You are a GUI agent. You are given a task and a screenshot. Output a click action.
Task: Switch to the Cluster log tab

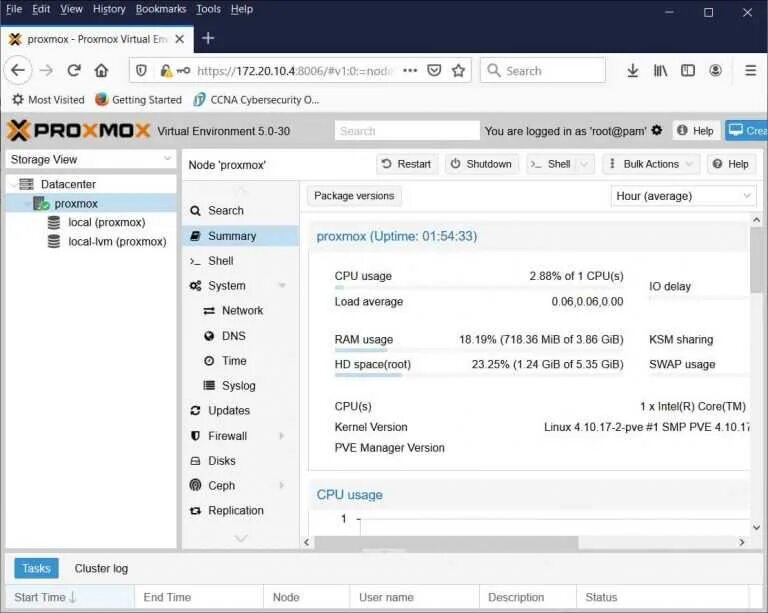(101, 568)
